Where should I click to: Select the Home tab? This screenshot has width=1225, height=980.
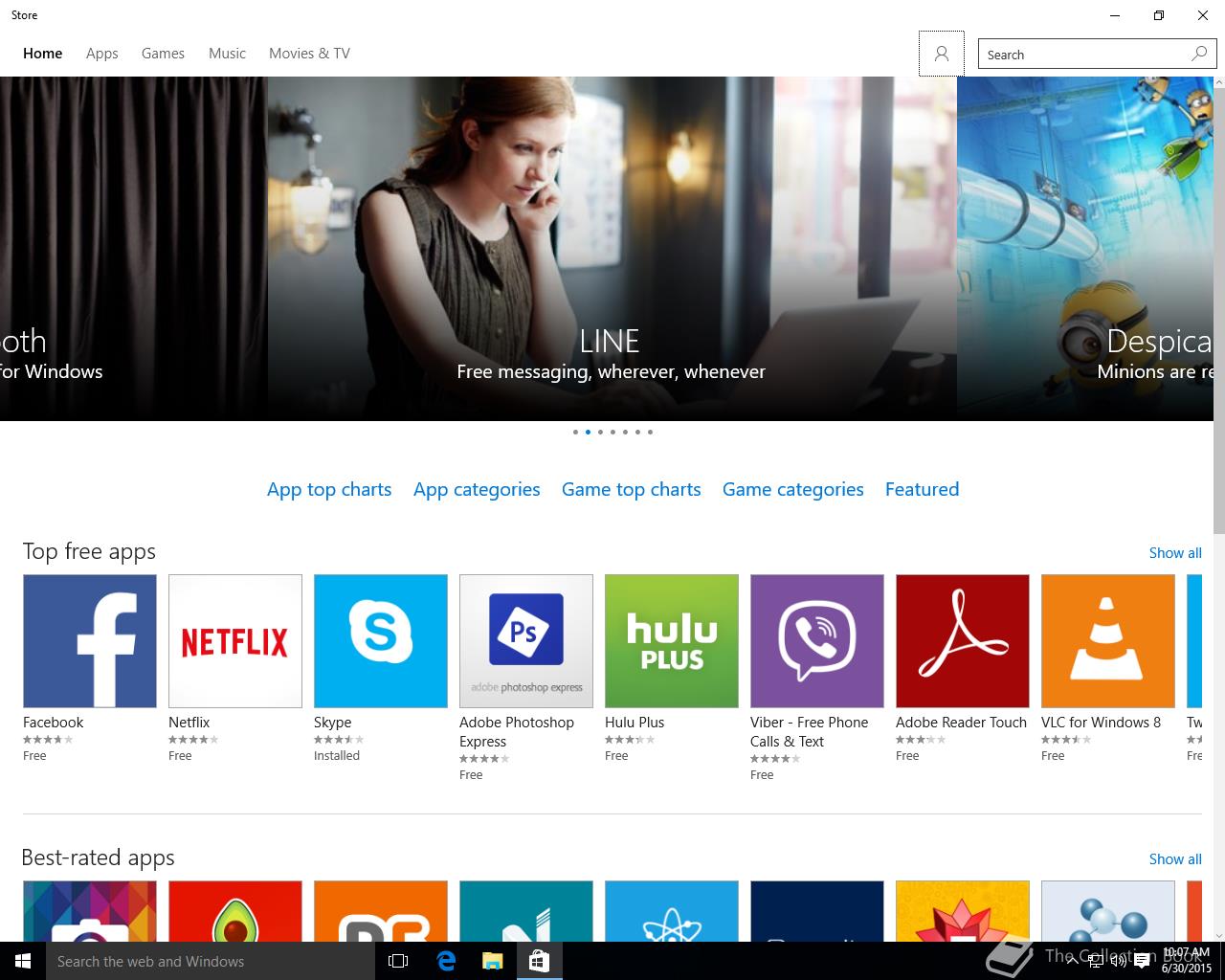43,54
